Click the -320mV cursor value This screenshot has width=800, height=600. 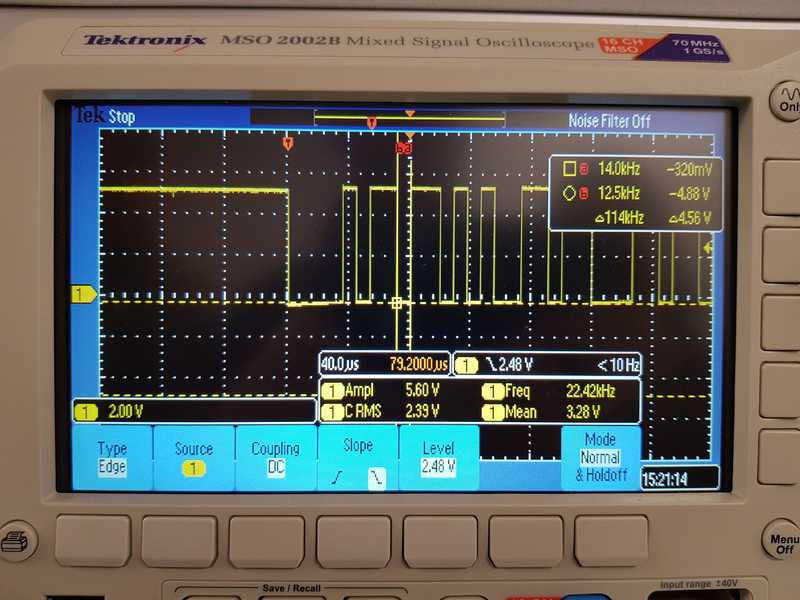click(689, 169)
